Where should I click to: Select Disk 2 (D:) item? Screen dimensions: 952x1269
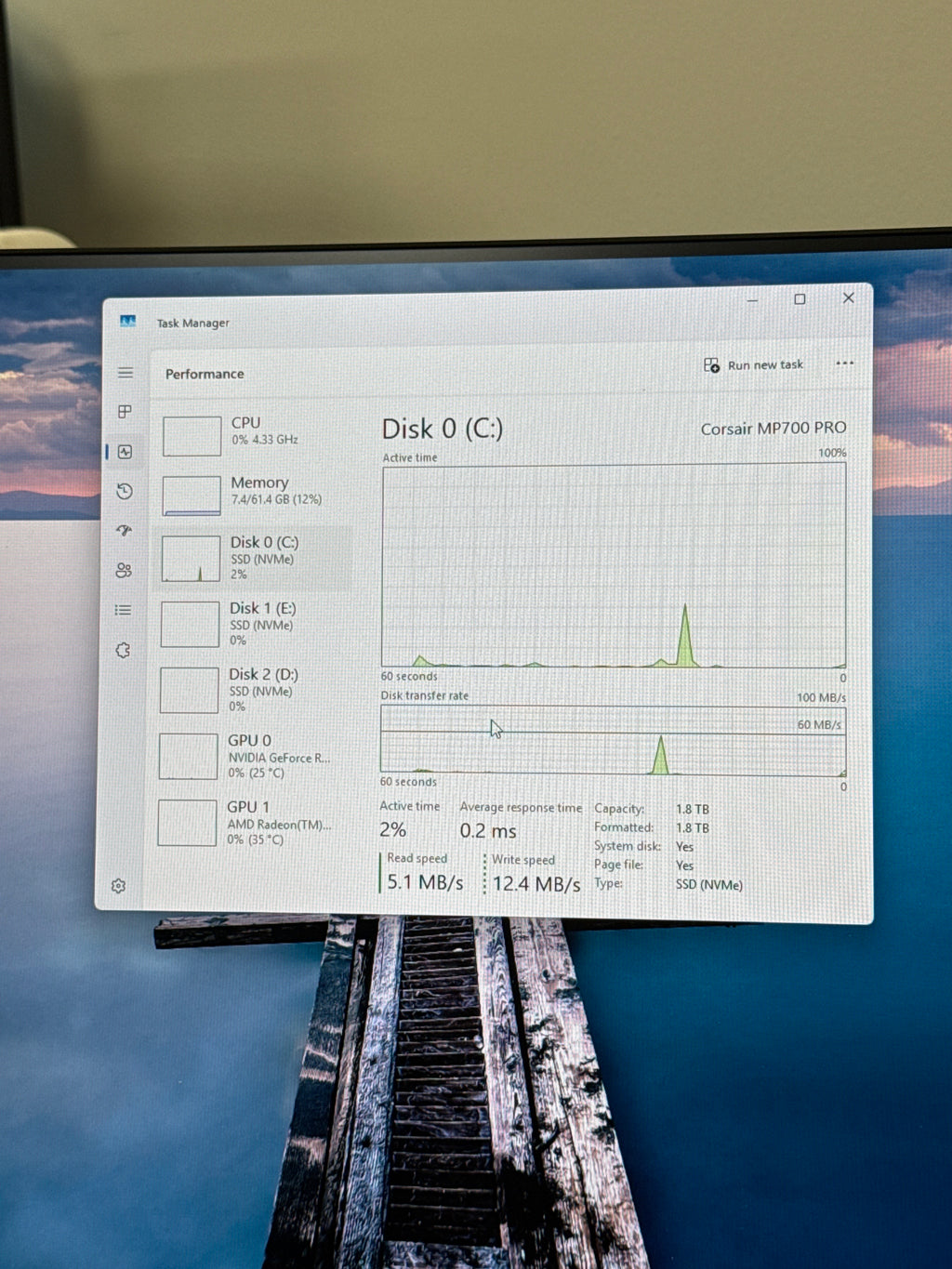(x=250, y=689)
